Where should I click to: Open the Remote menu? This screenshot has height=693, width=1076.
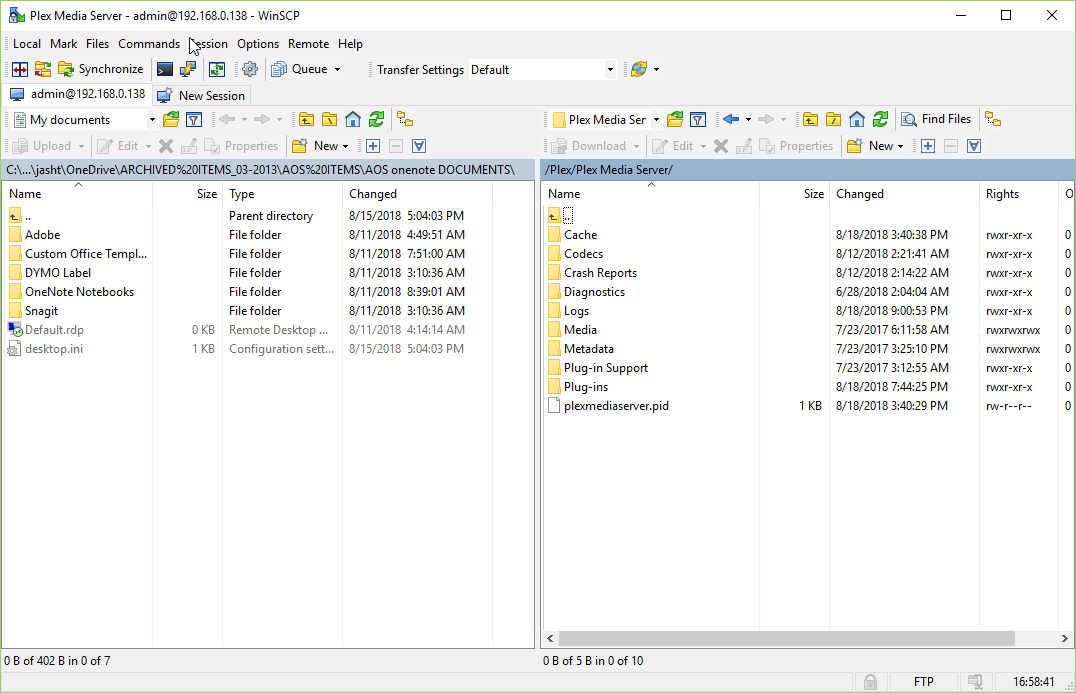[308, 44]
